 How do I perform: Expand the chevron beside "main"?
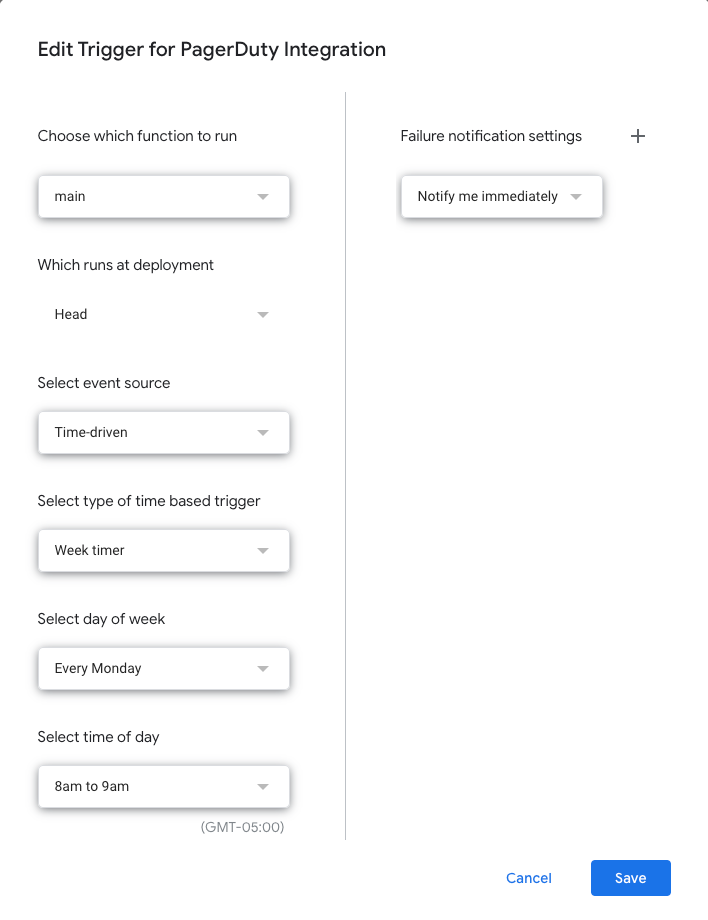[x=263, y=196]
